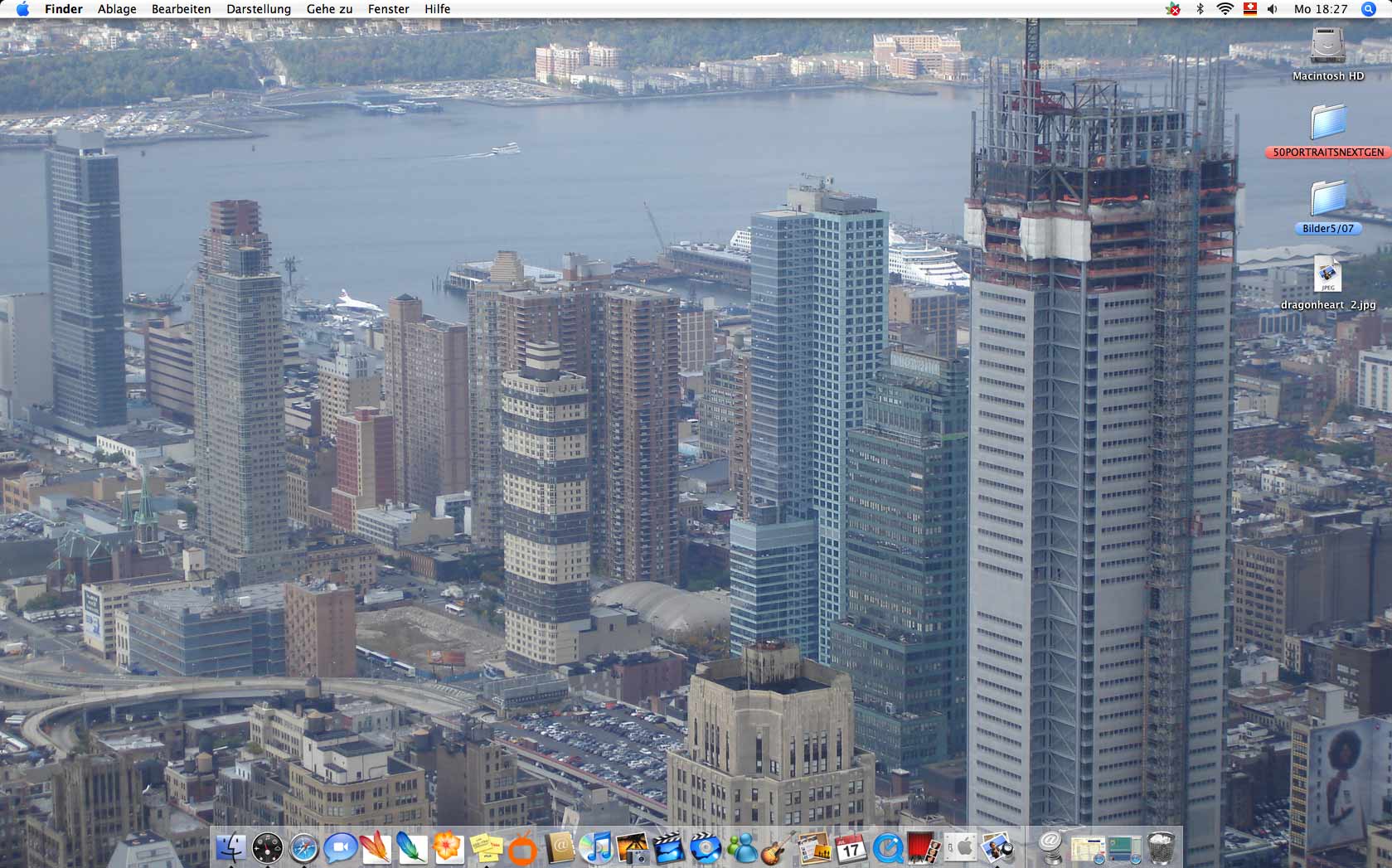Open iTunes in the Dock
The image size is (1392, 868).
click(x=596, y=848)
